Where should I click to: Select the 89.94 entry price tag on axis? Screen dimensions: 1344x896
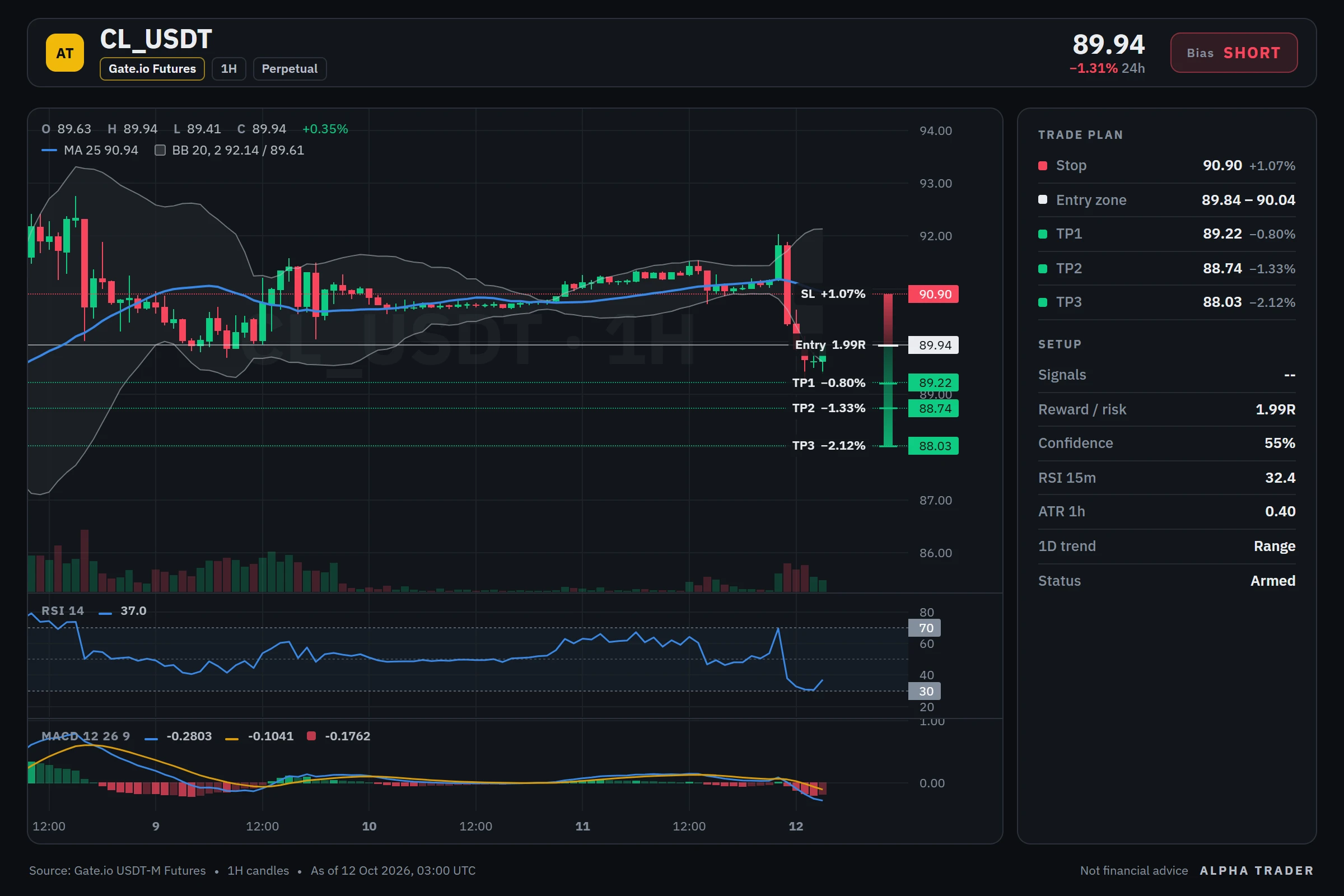[x=933, y=345]
